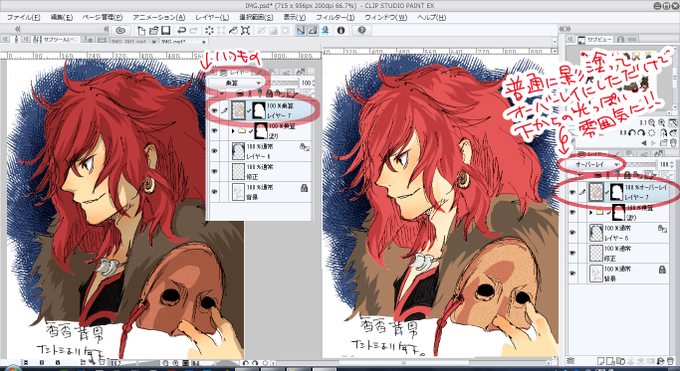Save the document with floppy icon
680x371 pixels.
(165, 30)
